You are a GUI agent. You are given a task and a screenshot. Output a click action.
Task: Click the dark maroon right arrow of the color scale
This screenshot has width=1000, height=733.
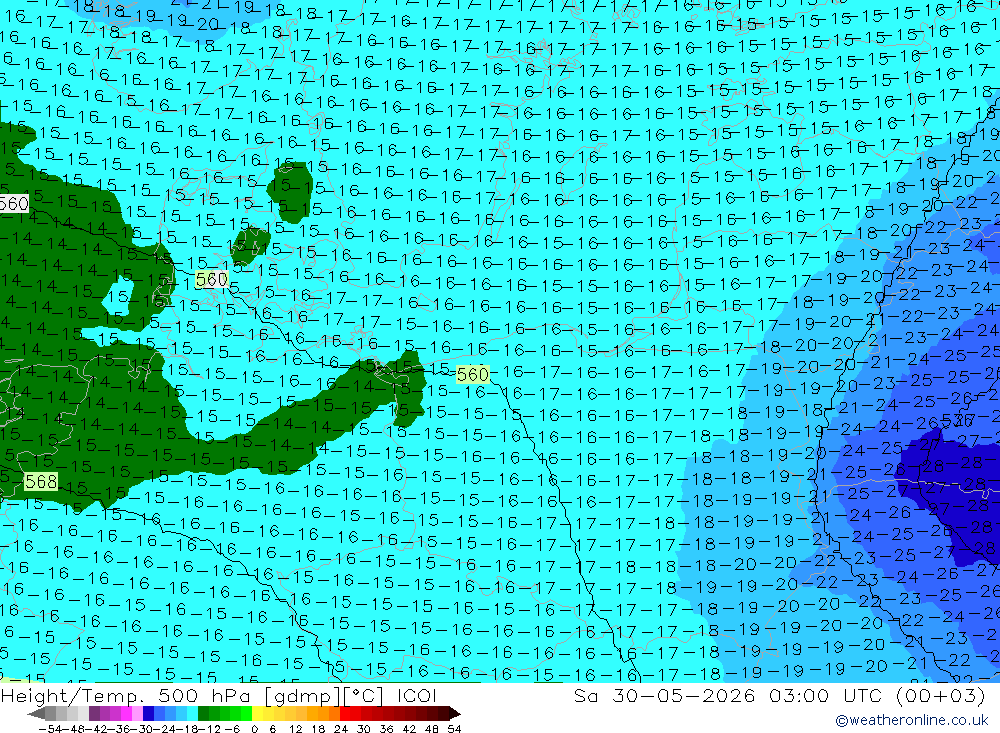[455, 714]
